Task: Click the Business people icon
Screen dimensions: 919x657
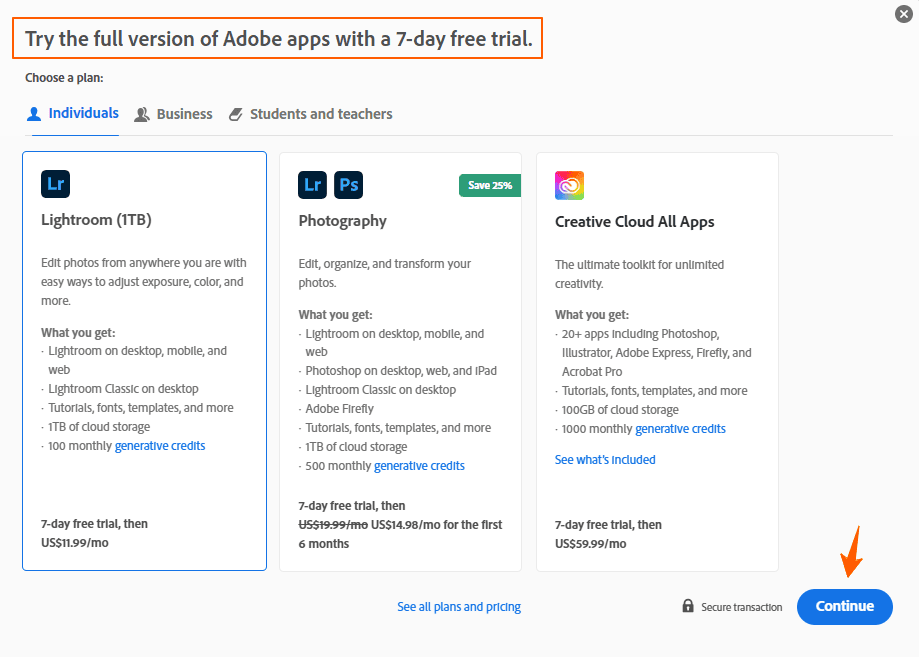Action: pyautogui.click(x=141, y=114)
